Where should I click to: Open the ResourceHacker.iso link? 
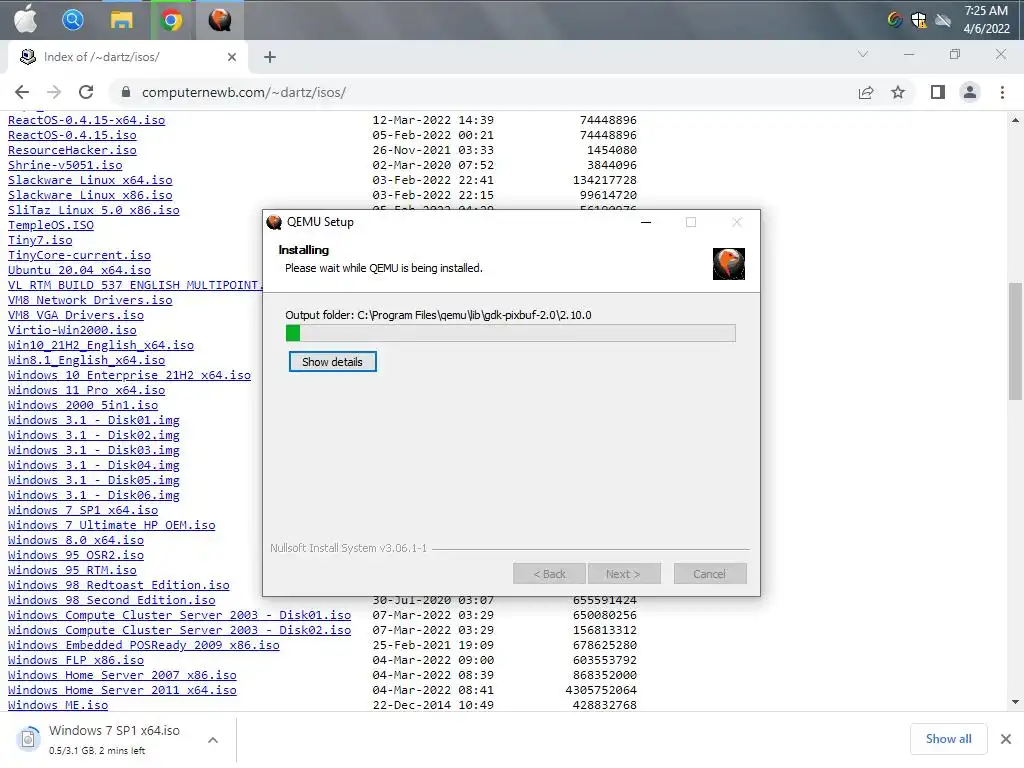[72, 150]
